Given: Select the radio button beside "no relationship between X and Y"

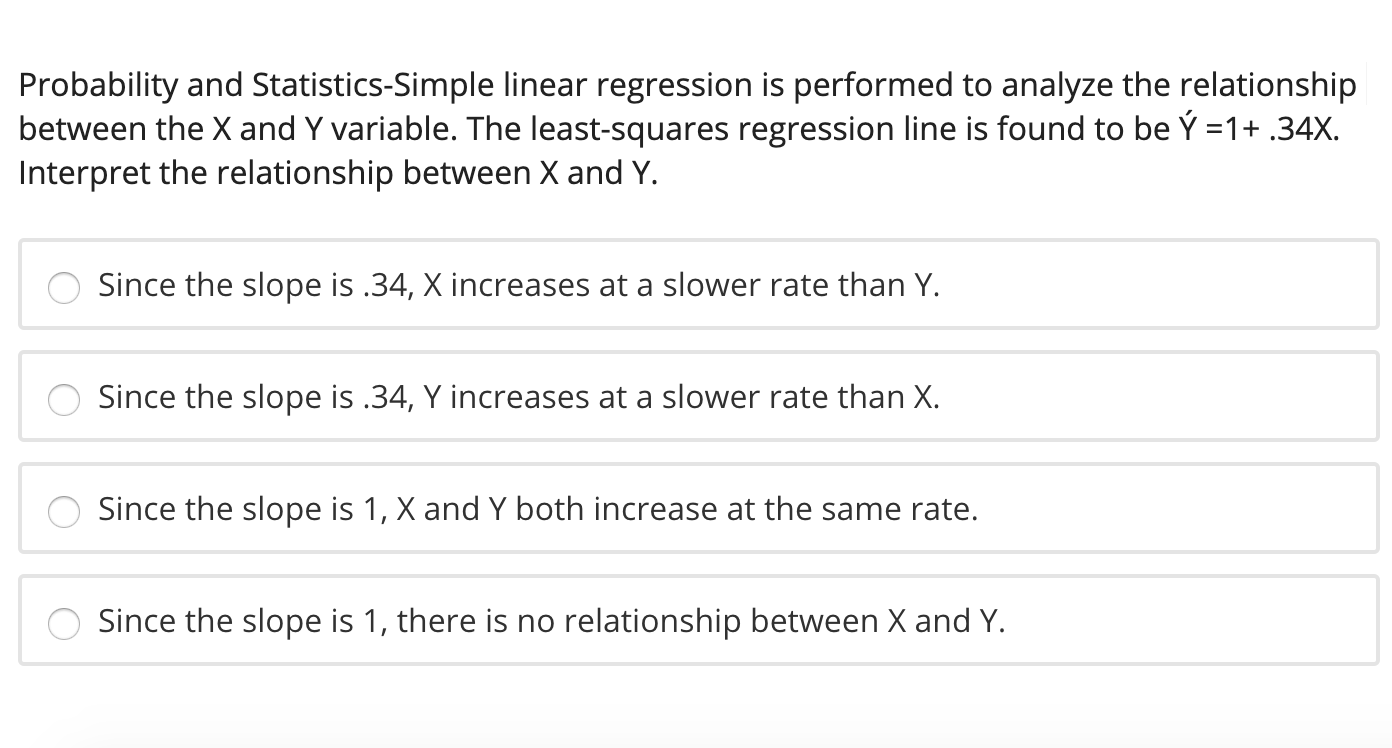Looking at the screenshot, I should click(64, 624).
